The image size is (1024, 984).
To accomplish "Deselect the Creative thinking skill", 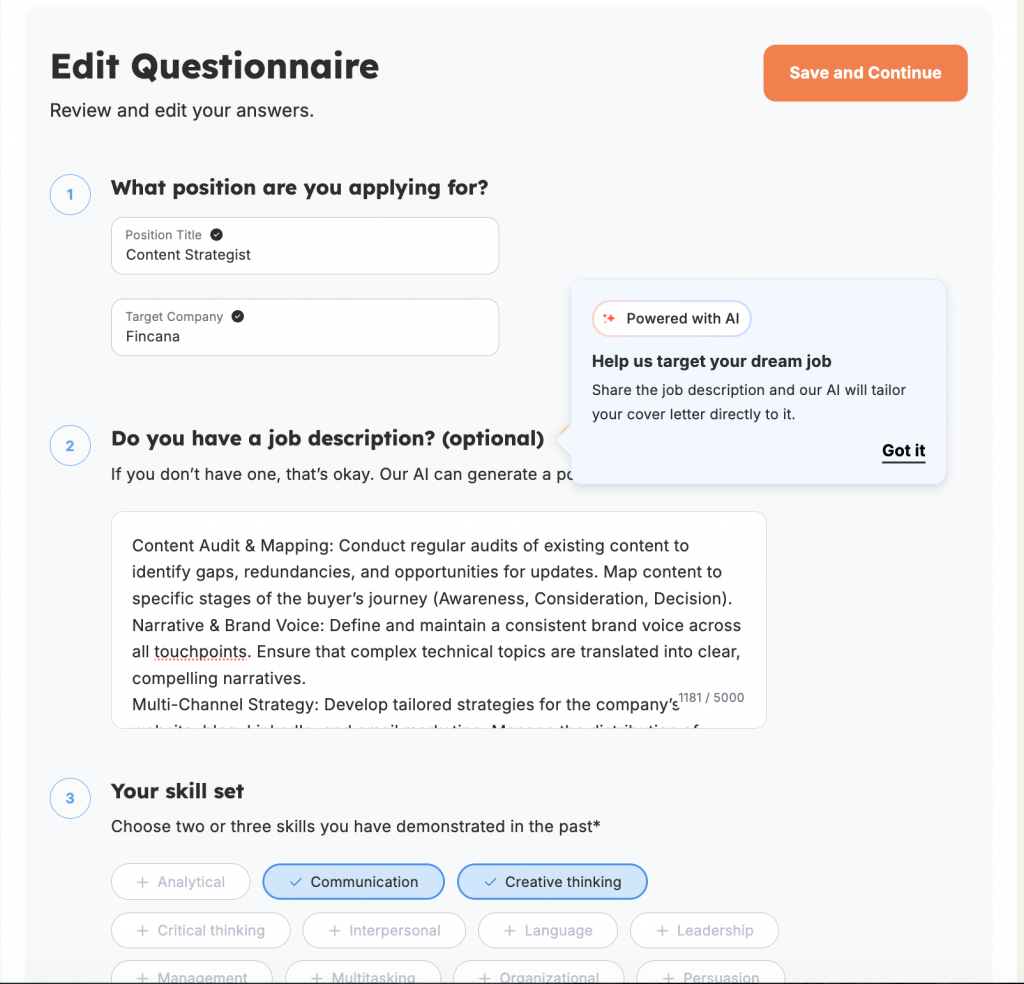I will [552, 881].
